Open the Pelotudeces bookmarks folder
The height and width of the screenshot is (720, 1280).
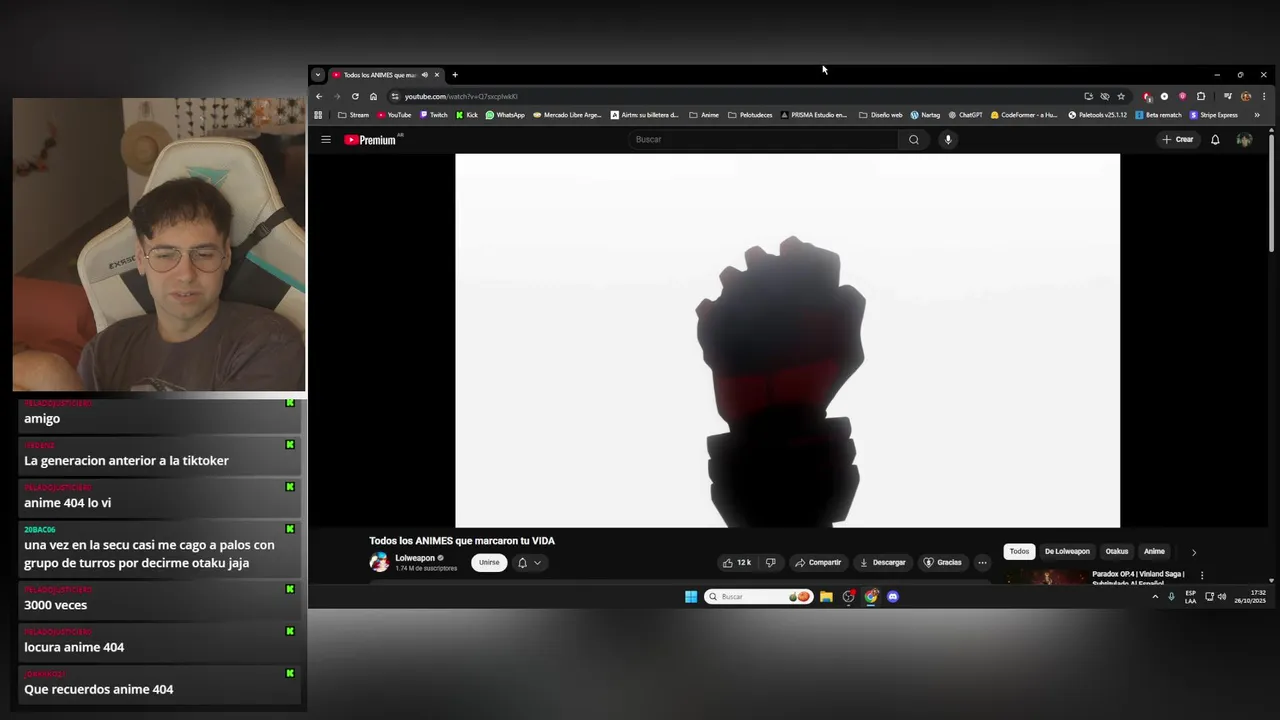point(750,115)
